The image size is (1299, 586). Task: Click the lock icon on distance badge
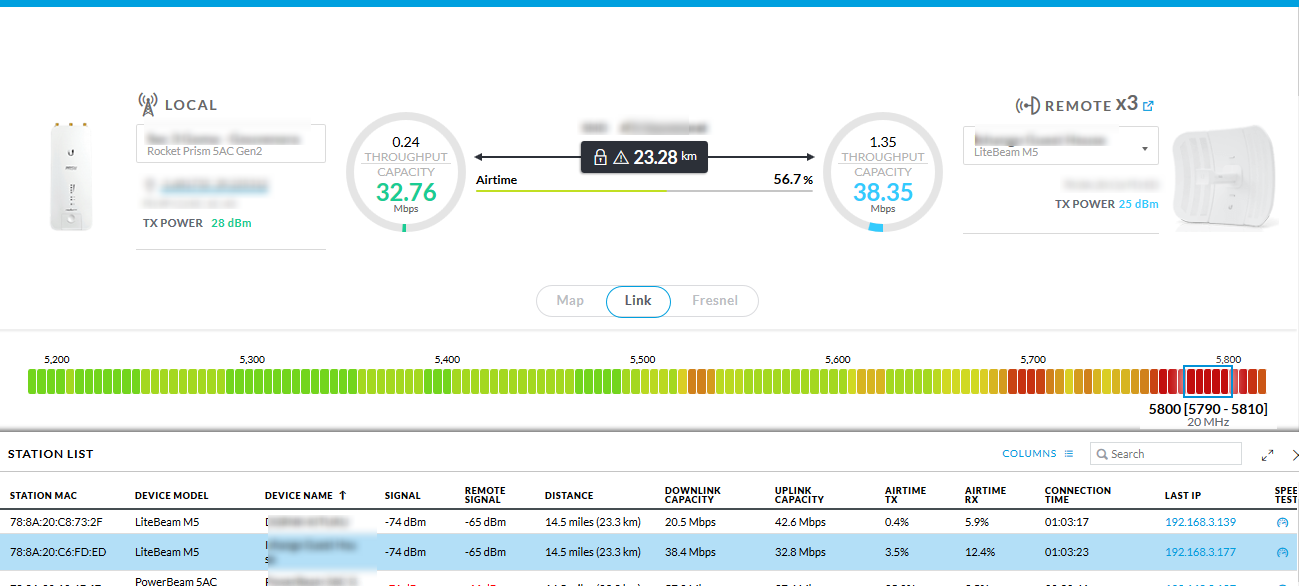click(600, 157)
